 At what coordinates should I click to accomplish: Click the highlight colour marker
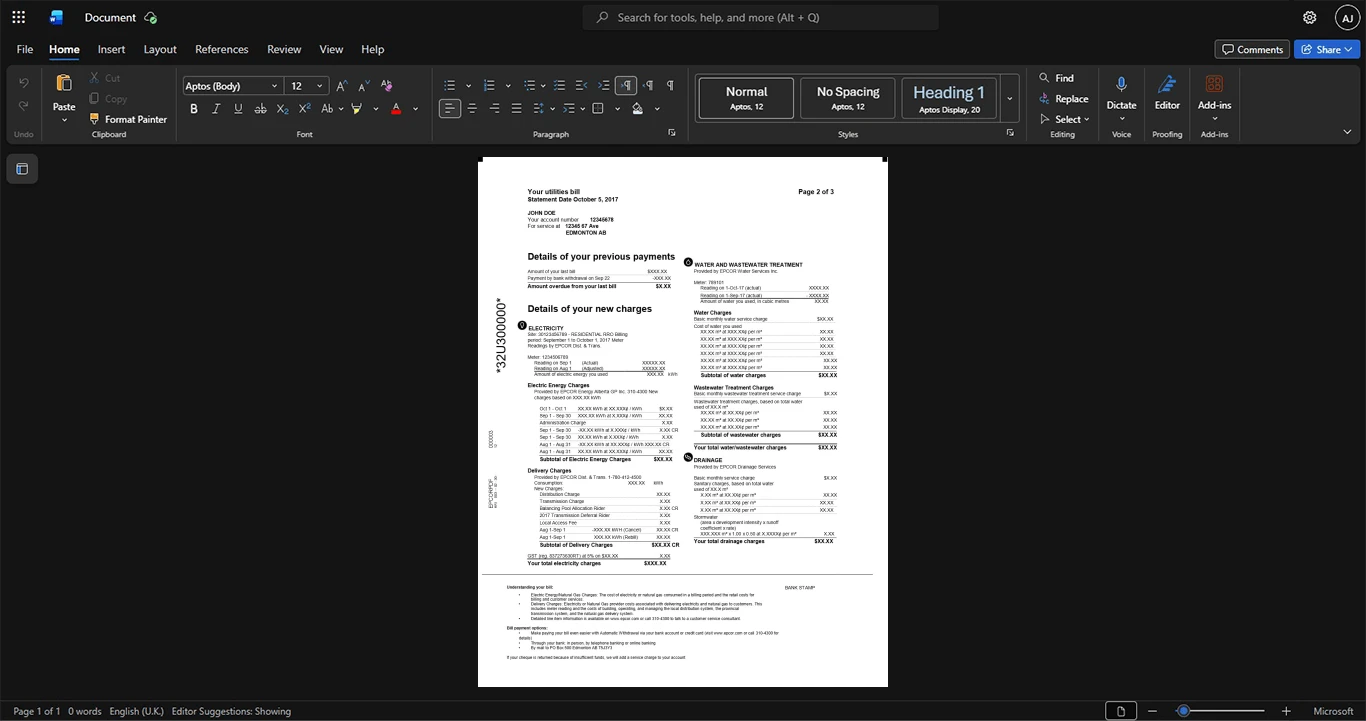(357, 109)
